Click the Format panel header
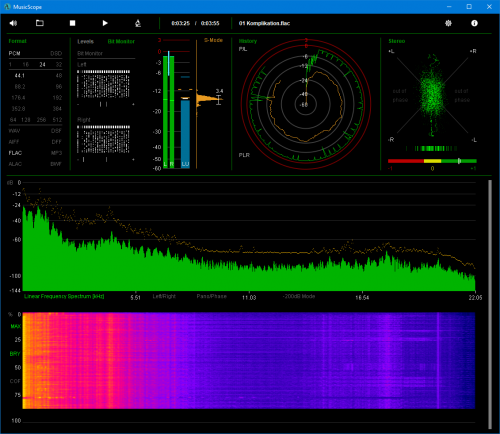 pyautogui.click(x=17, y=41)
